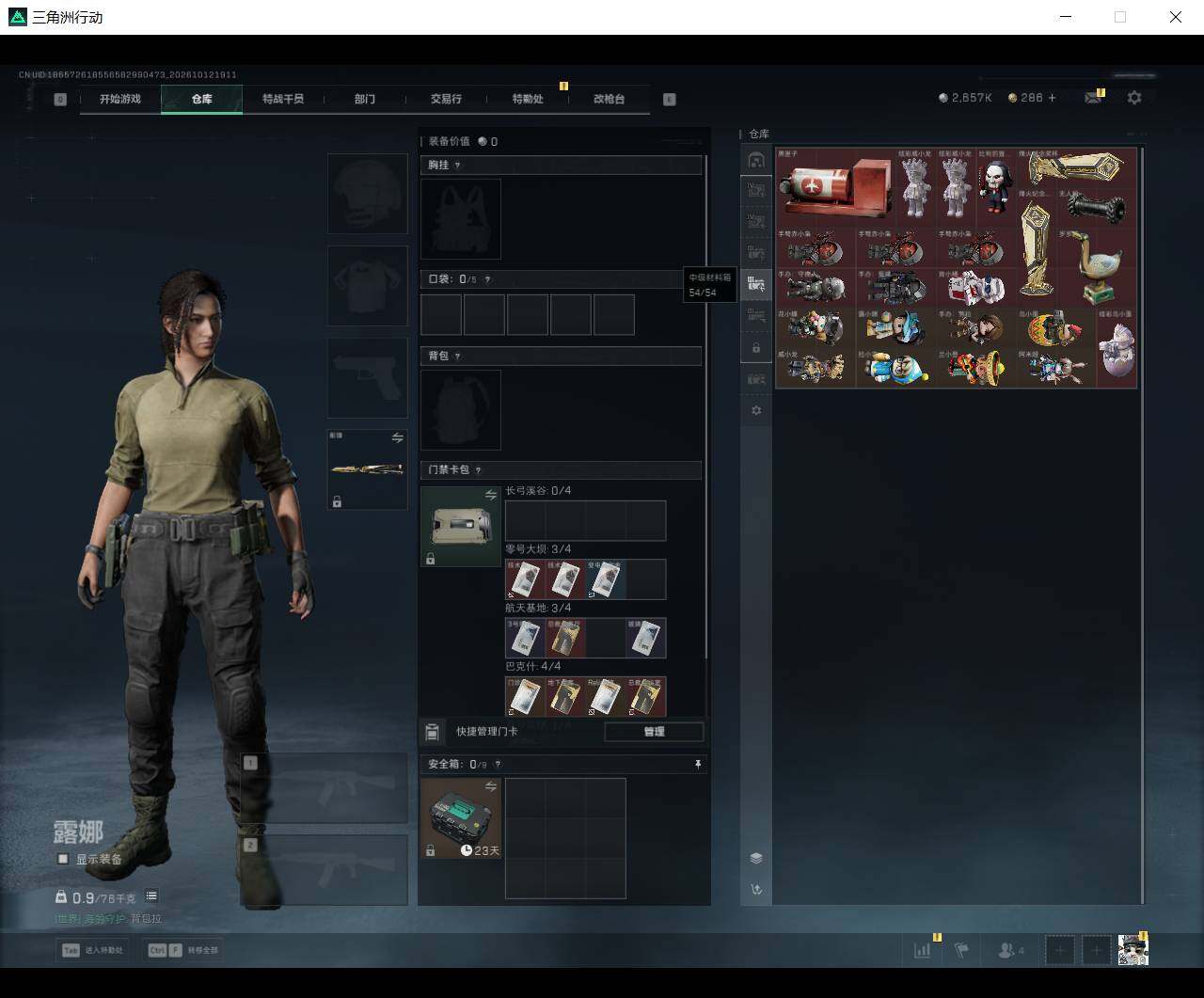Image resolution: width=1204 pixels, height=998 pixels.
Task: Show help for 胸挂 section
Action: pos(458,166)
